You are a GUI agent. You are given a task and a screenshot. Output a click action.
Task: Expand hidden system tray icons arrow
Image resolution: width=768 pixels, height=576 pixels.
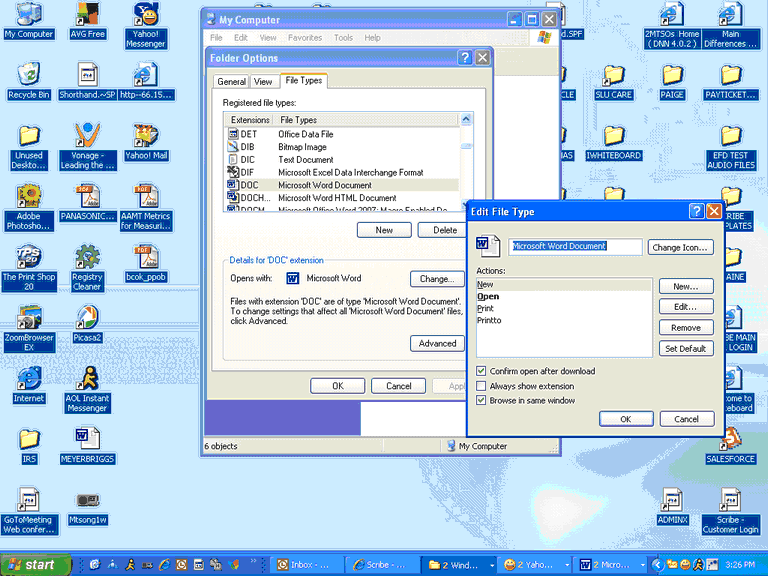click(x=658, y=565)
